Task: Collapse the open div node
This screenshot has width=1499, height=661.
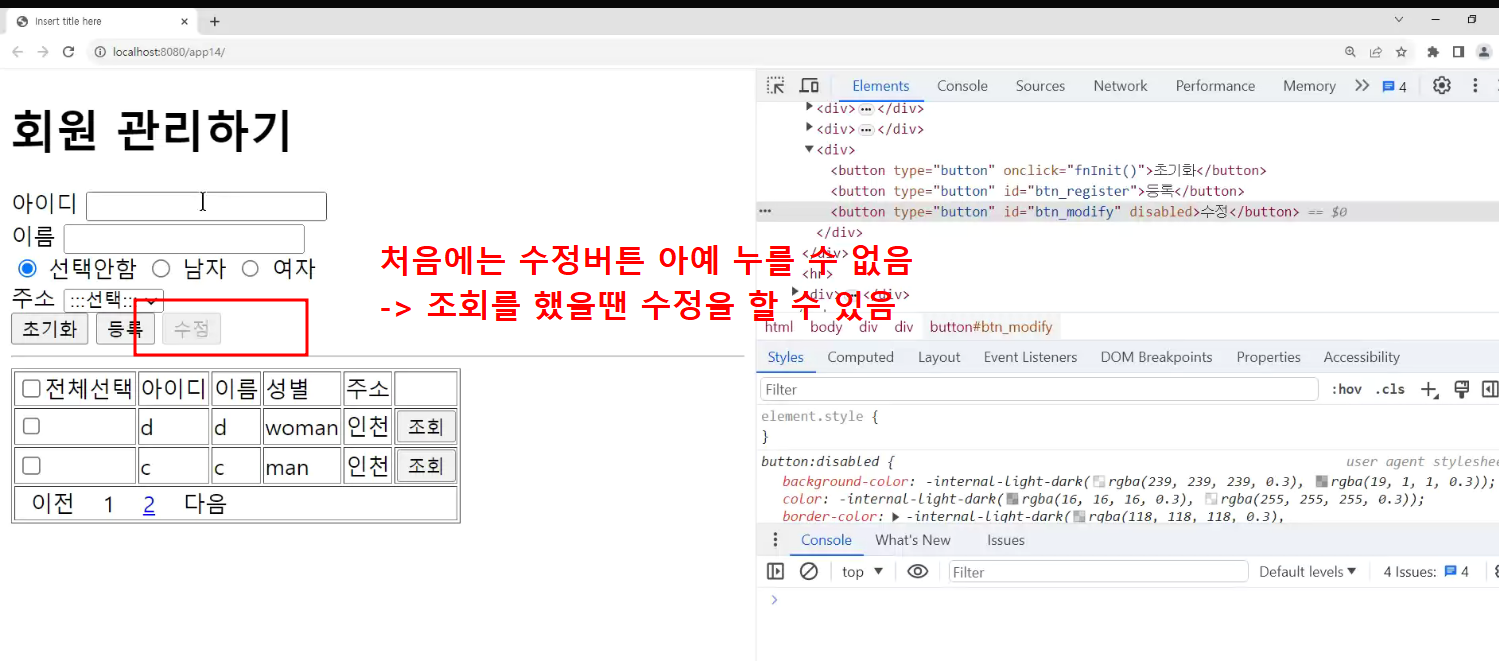Action: pos(810,150)
